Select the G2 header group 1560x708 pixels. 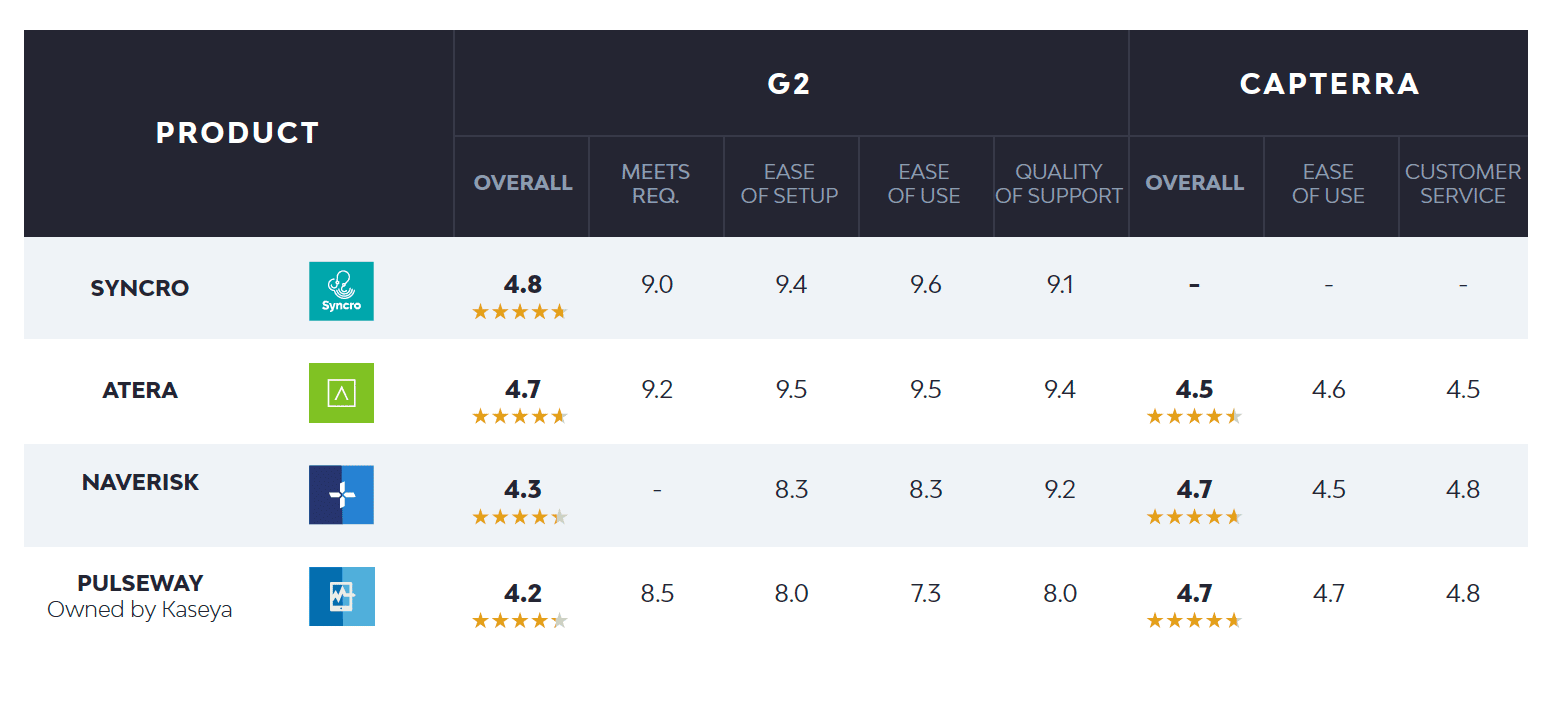789,84
